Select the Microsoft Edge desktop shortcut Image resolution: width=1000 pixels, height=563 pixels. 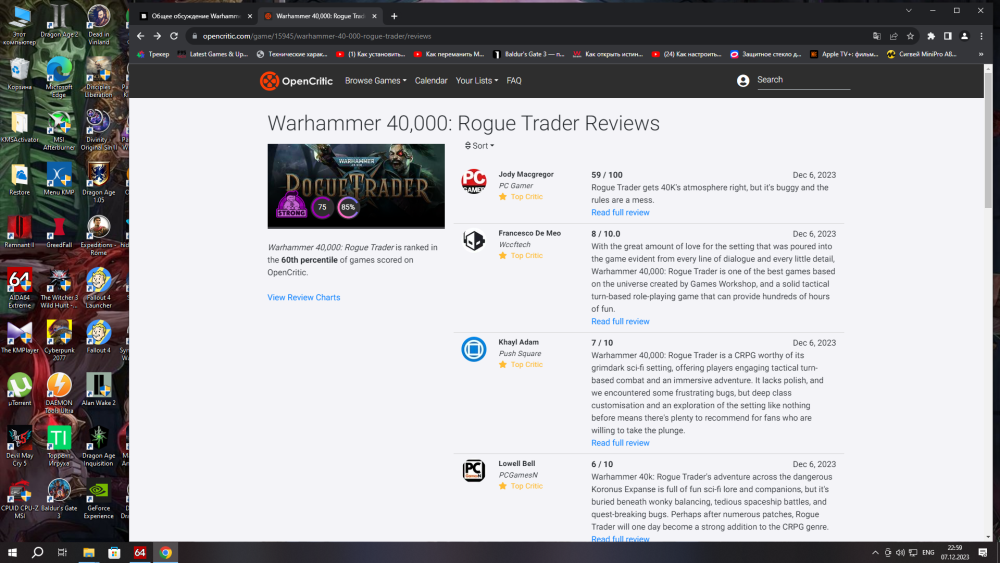click(x=59, y=77)
